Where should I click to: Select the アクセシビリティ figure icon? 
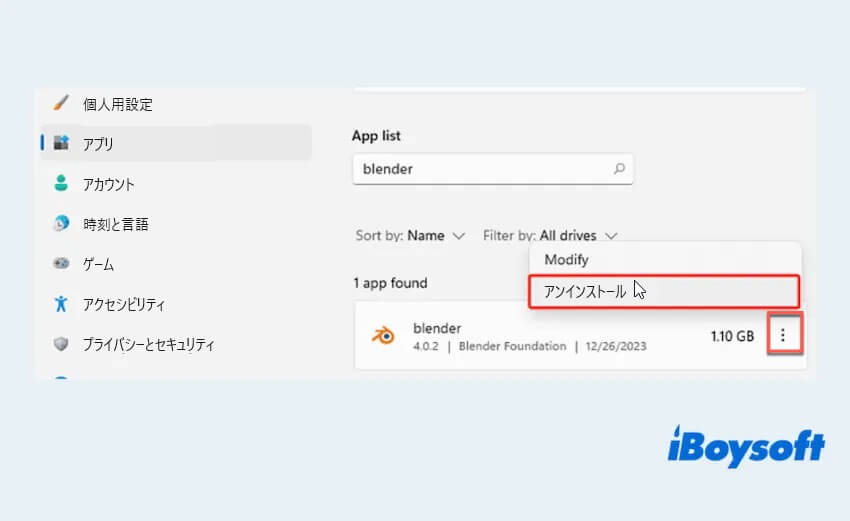point(61,304)
